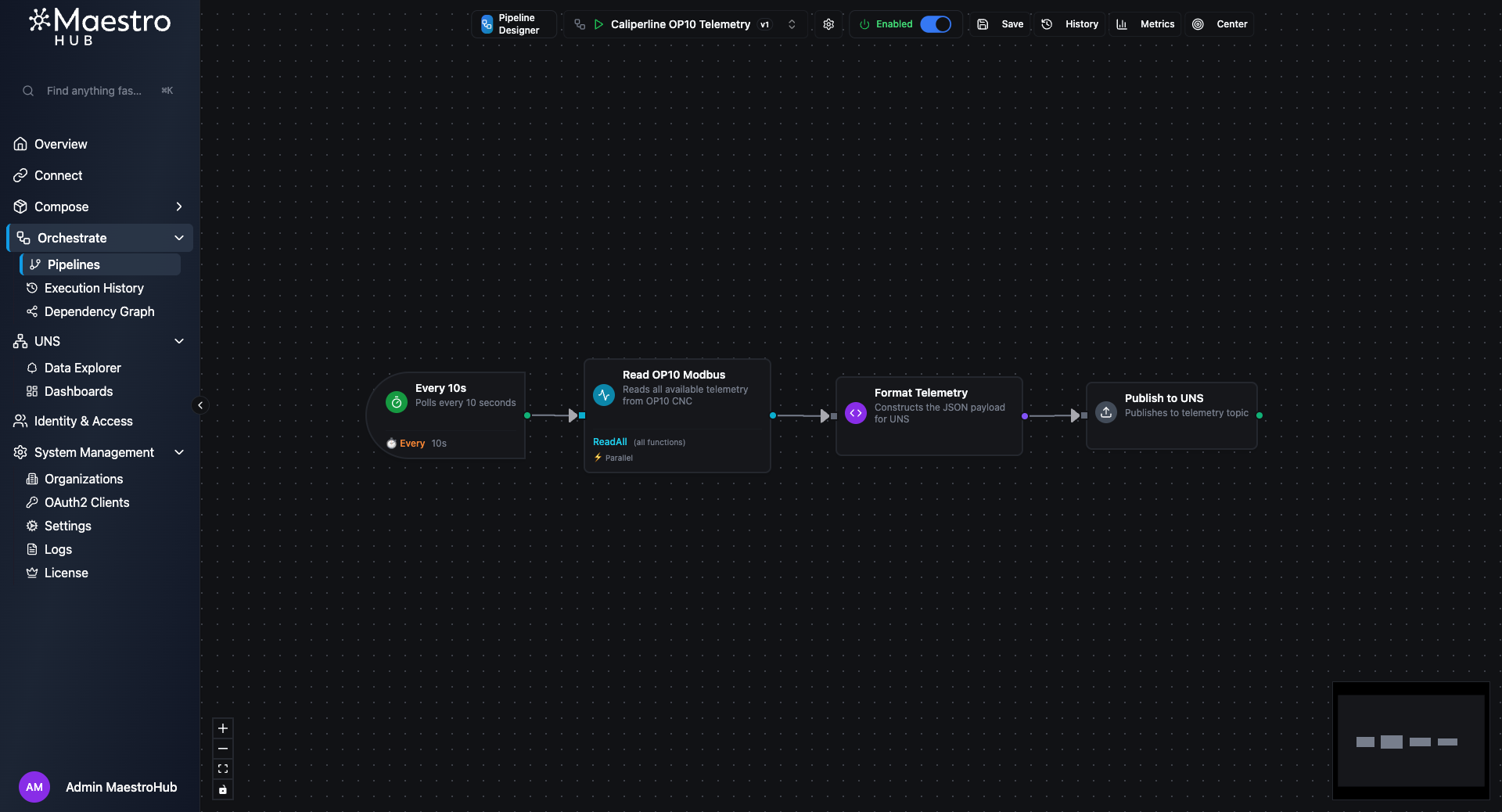
Task: Zoom out with the minus icon
Action: [x=224, y=749]
